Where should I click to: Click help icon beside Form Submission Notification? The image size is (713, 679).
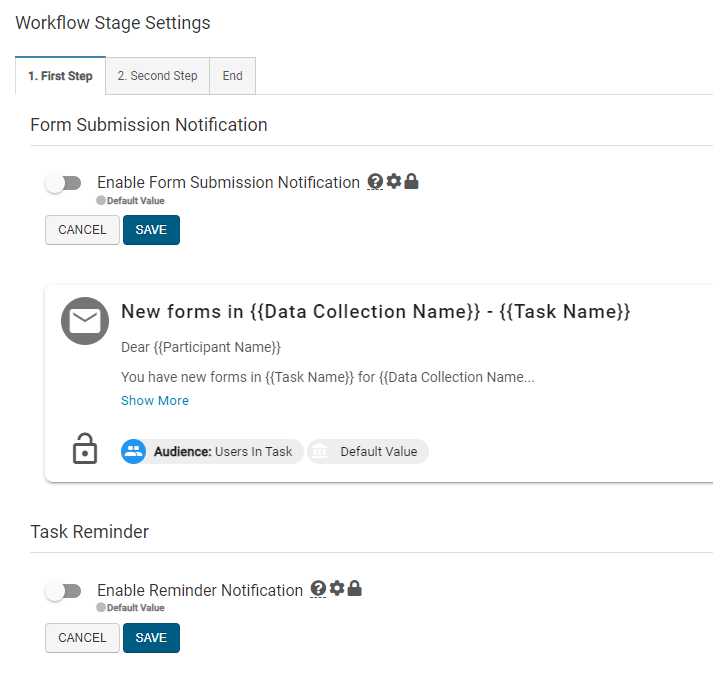[375, 182]
